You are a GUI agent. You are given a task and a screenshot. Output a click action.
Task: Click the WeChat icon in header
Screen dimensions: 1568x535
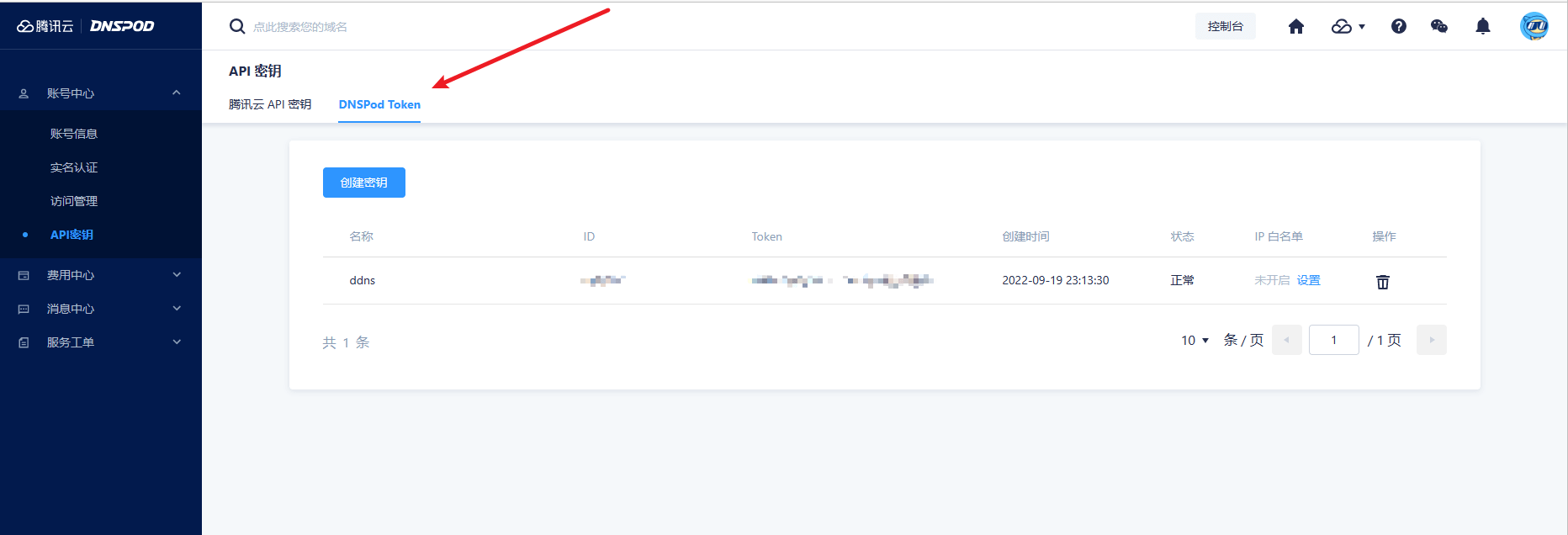point(1439,27)
